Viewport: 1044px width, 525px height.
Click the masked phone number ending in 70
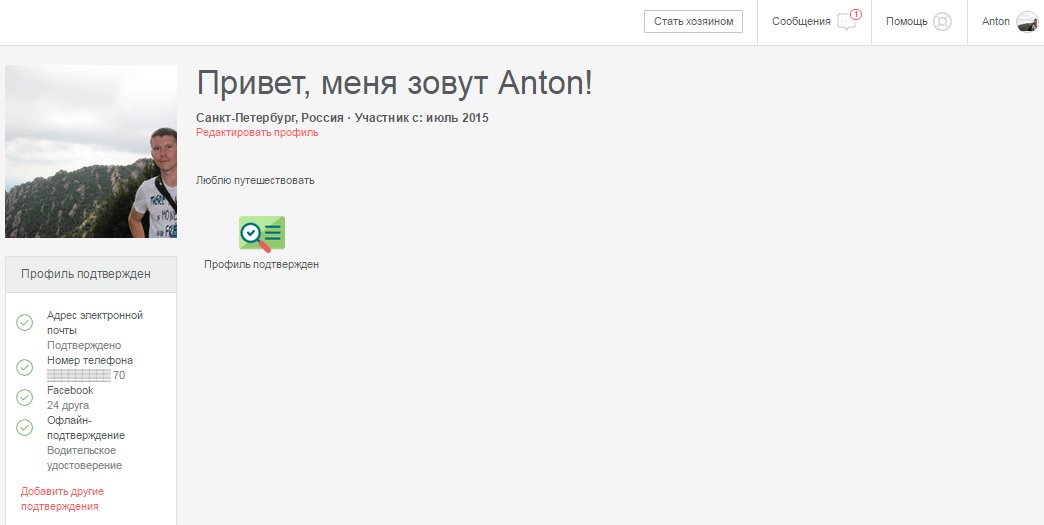click(x=86, y=375)
